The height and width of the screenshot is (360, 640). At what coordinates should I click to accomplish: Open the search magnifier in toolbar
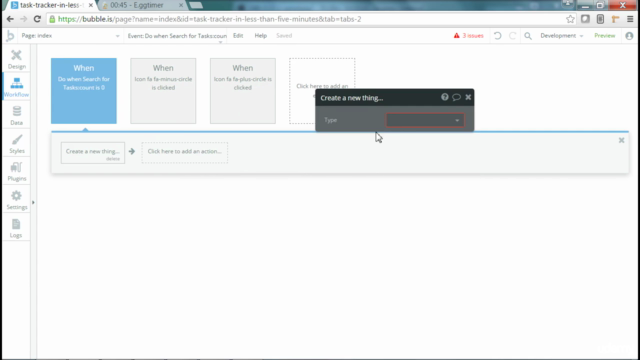coord(528,36)
